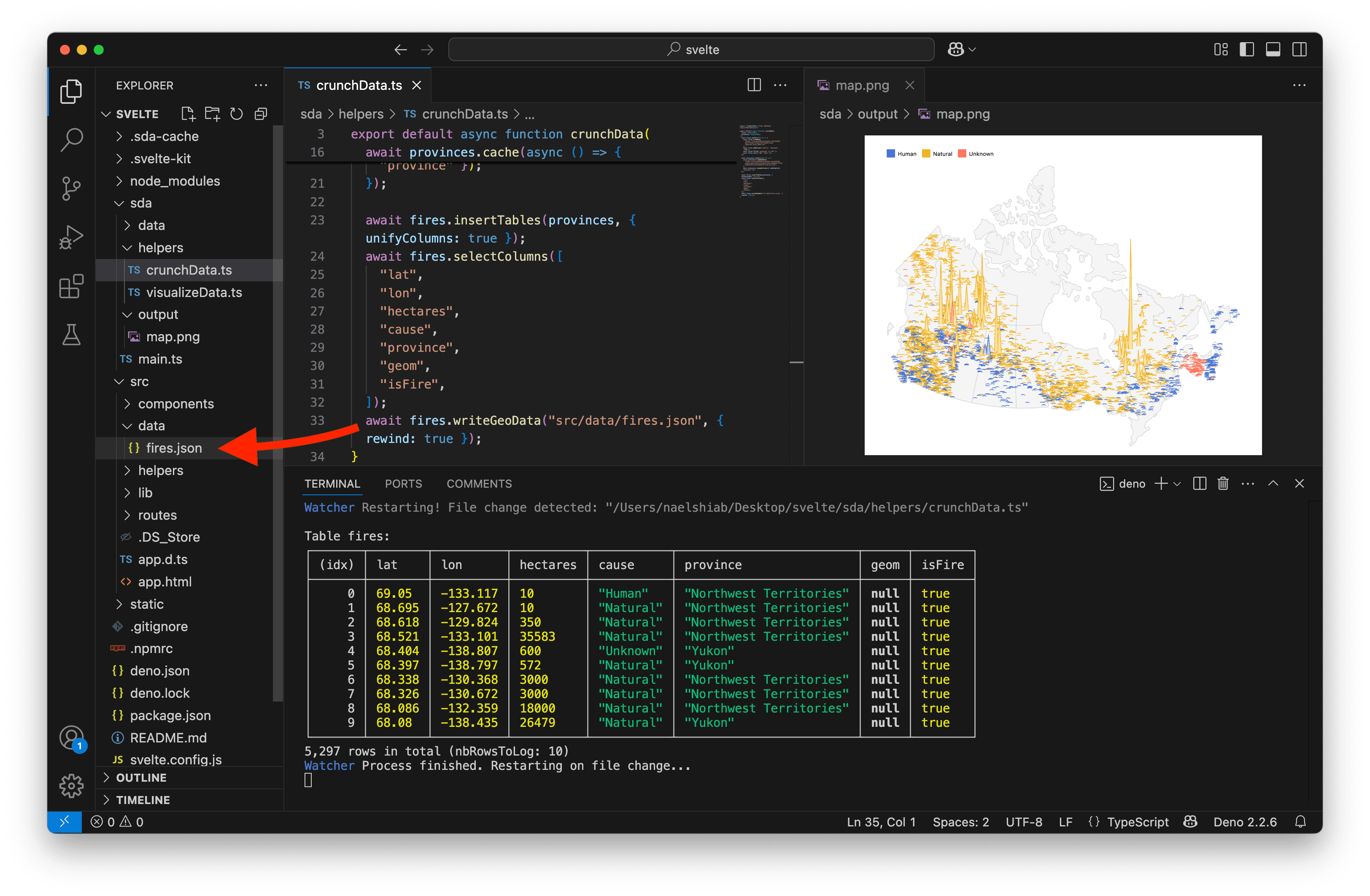Screen dimensions: 1370x896
Task: Go forward with the navigation arrow
Action: tap(427, 49)
